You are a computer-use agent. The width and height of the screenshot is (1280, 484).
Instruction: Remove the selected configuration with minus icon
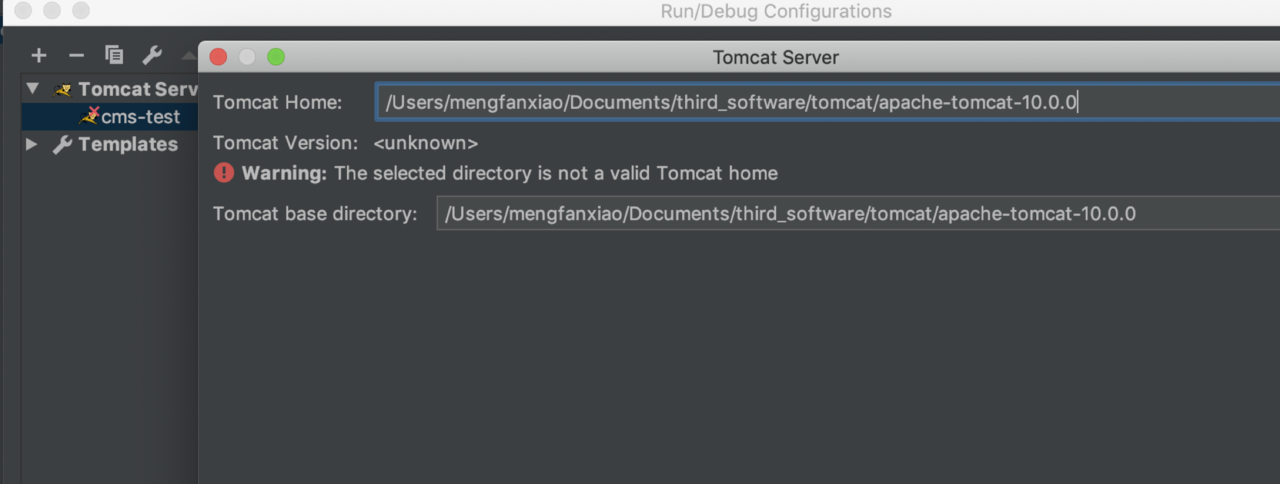coord(76,55)
